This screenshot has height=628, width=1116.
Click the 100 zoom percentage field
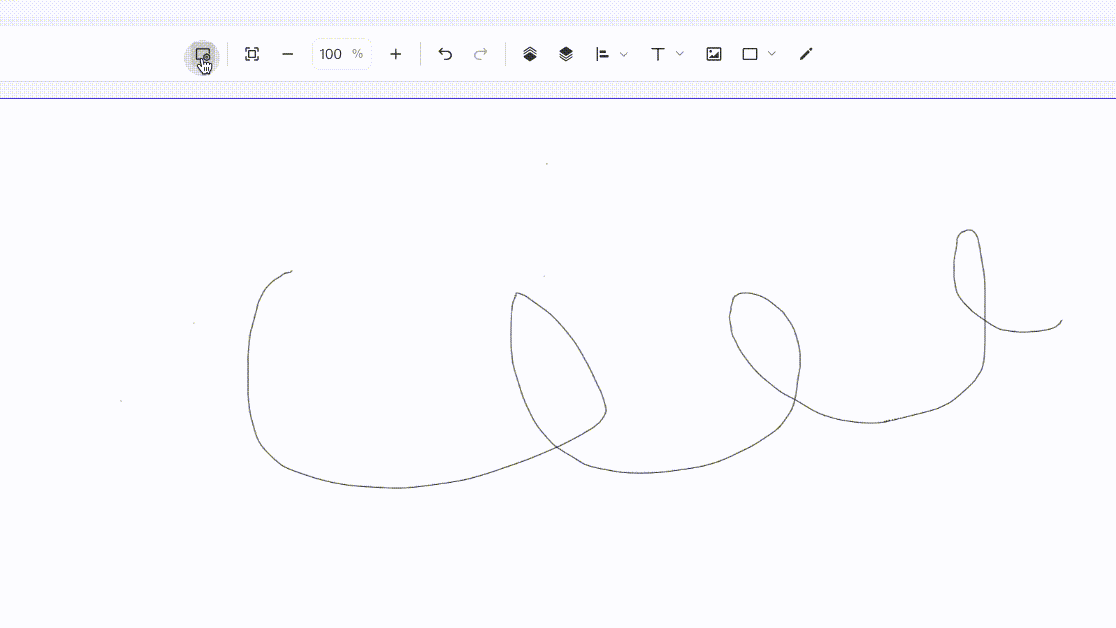point(342,54)
